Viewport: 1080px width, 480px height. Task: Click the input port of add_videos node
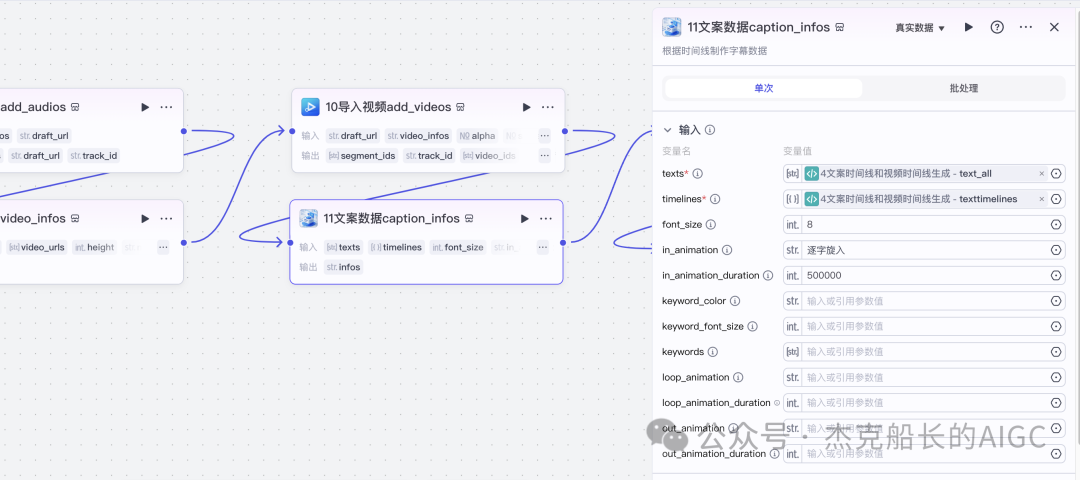292,131
